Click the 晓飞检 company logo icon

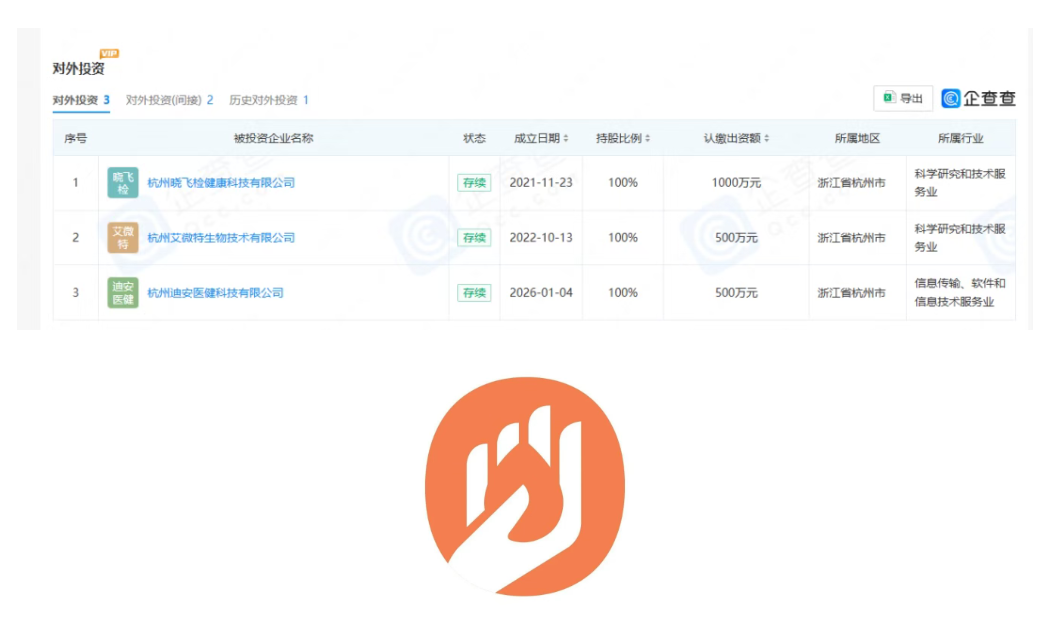(x=123, y=183)
